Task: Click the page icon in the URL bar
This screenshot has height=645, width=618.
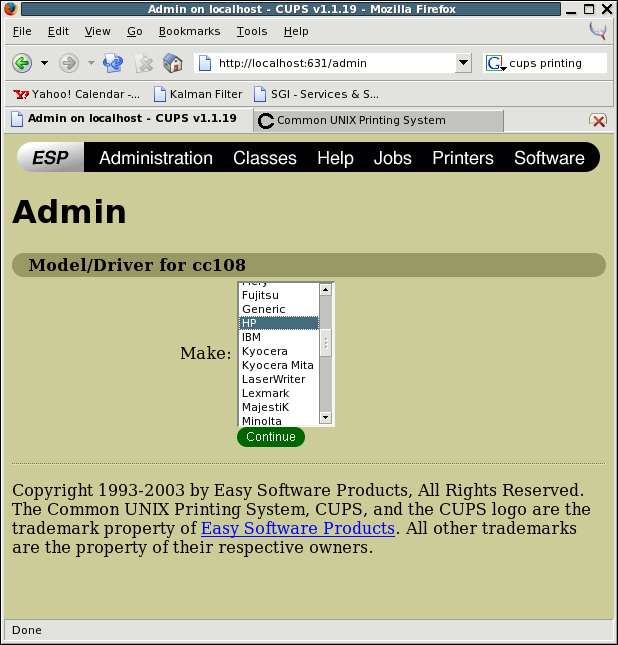Action: click(x=204, y=63)
